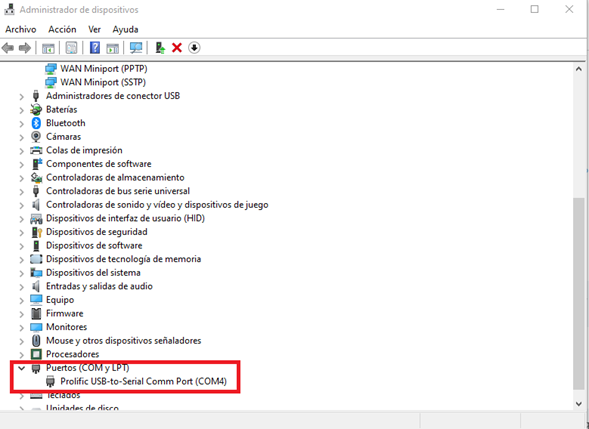
Task: Click the forward arrow in toolbar
Action: (x=25, y=48)
